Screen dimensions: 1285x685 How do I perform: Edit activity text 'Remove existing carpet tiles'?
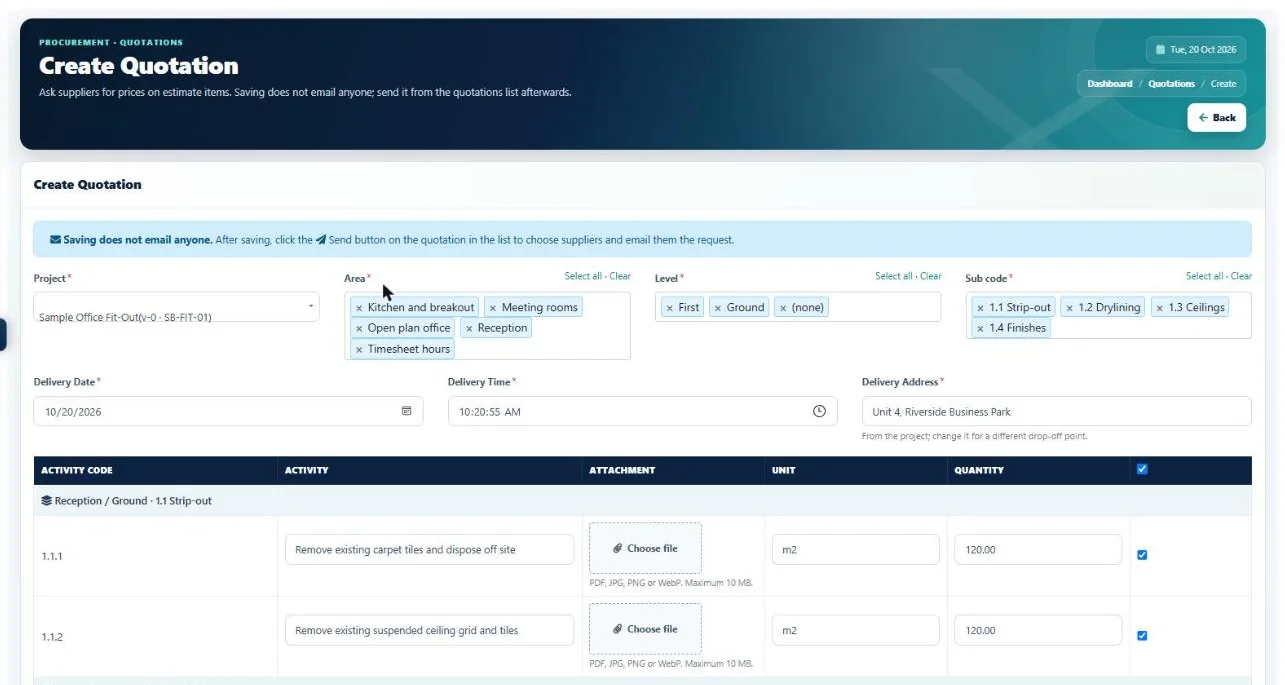[430, 549]
